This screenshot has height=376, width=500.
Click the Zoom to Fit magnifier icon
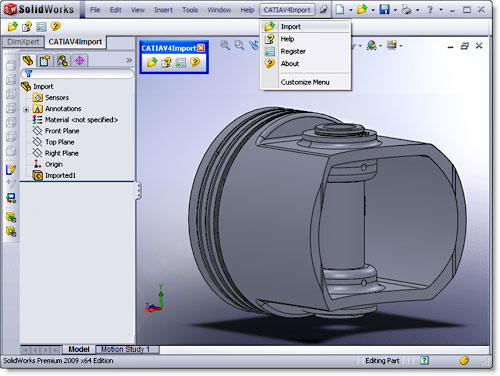pyautogui.click(x=225, y=45)
